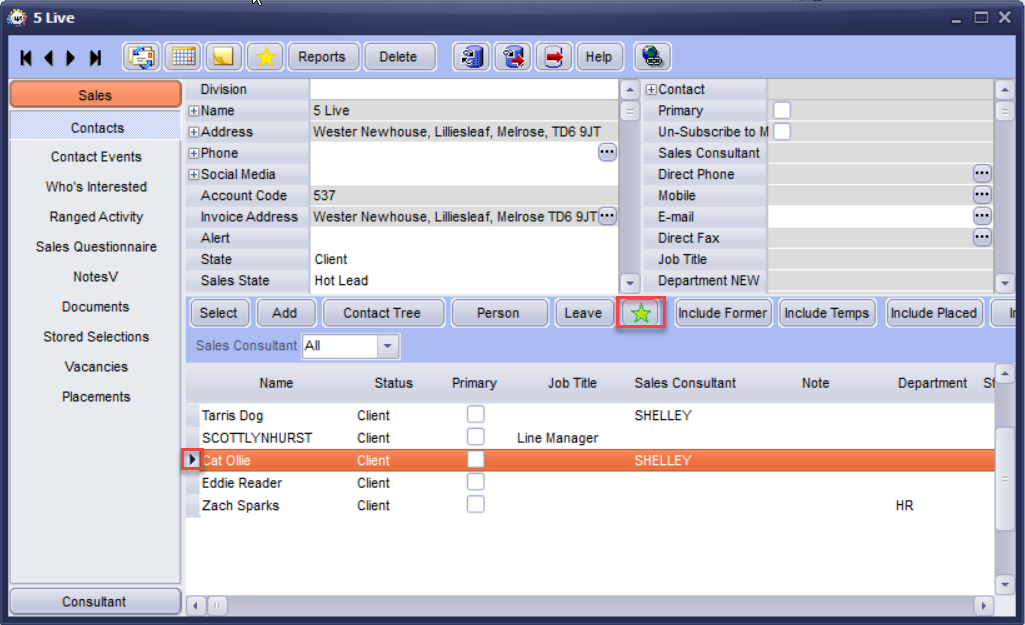Open the globe web icon
The image size is (1025, 625).
652,57
